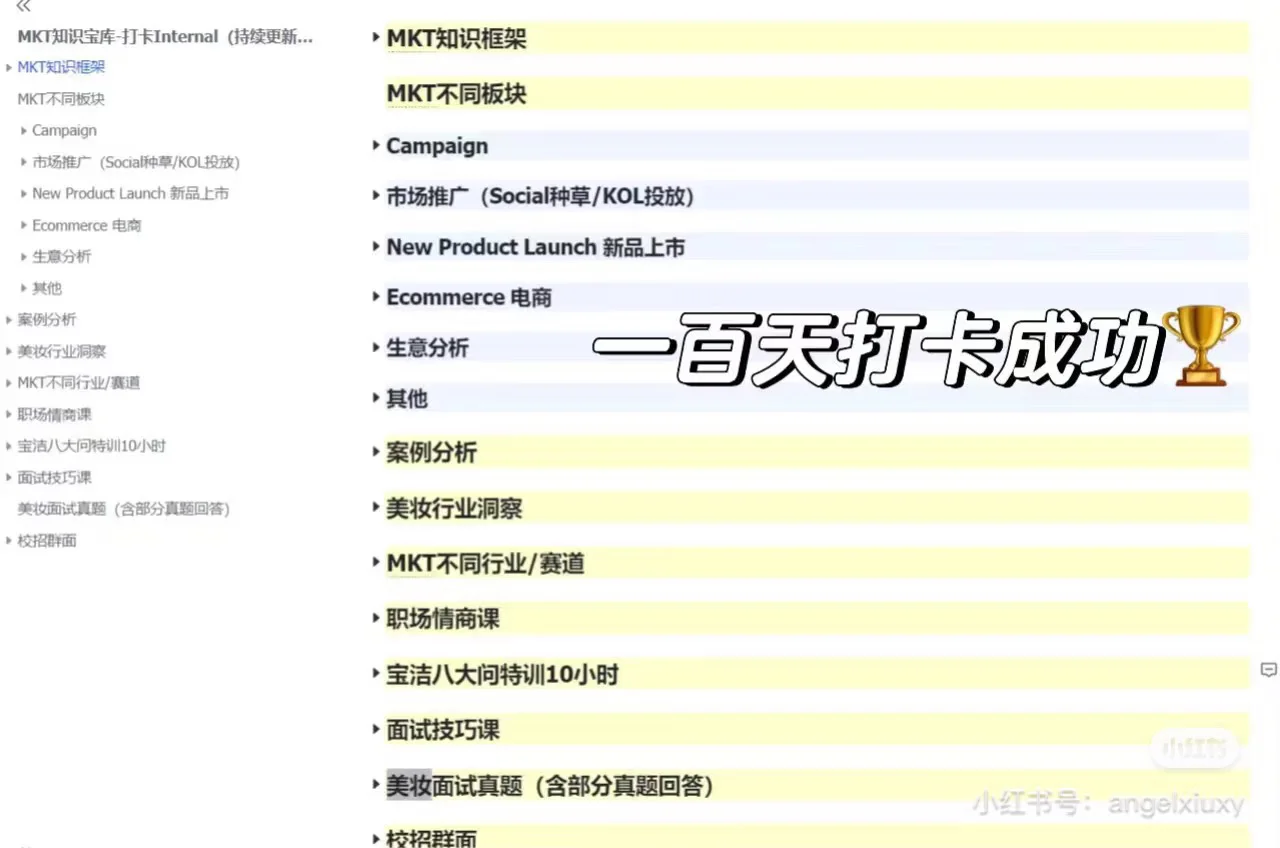The width and height of the screenshot is (1280, 848).
Task: Toggle 美妆行业洞察 heading arrow in document
Action: click(376, 508)
